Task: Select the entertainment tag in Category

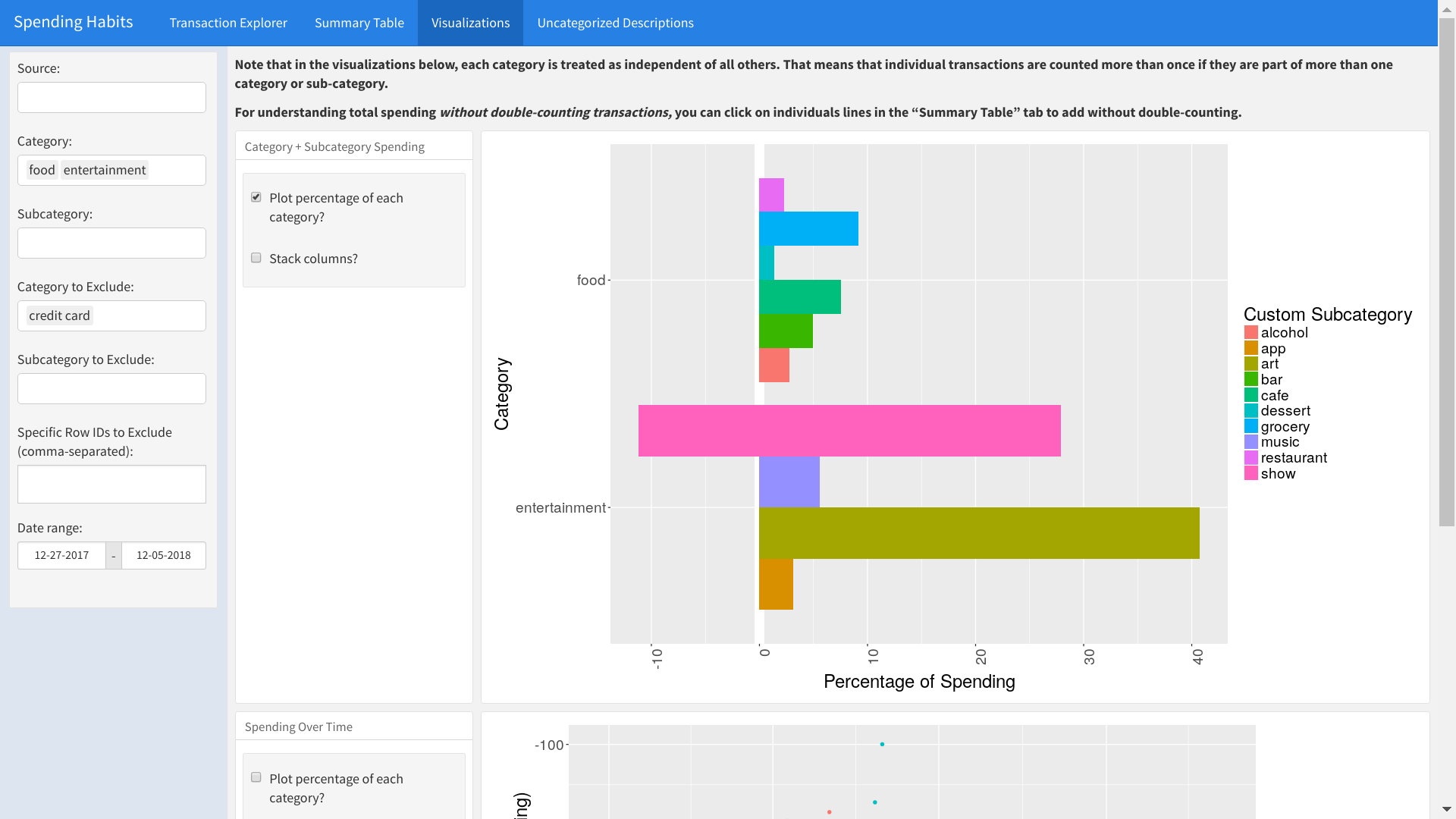Action: (x=105, y=170)
